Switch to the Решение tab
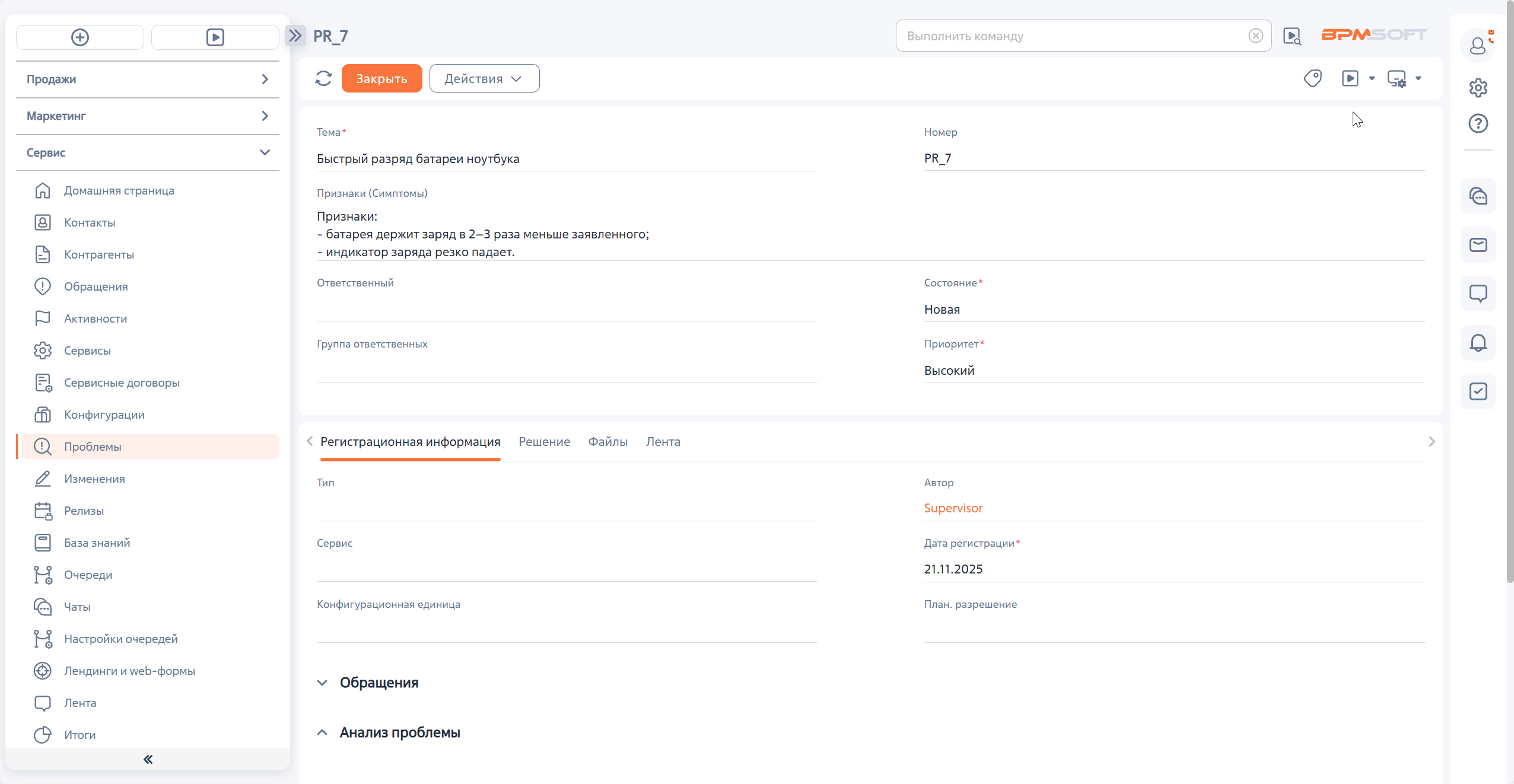This screenshot has width=1514, height=784. coord(544,442)
